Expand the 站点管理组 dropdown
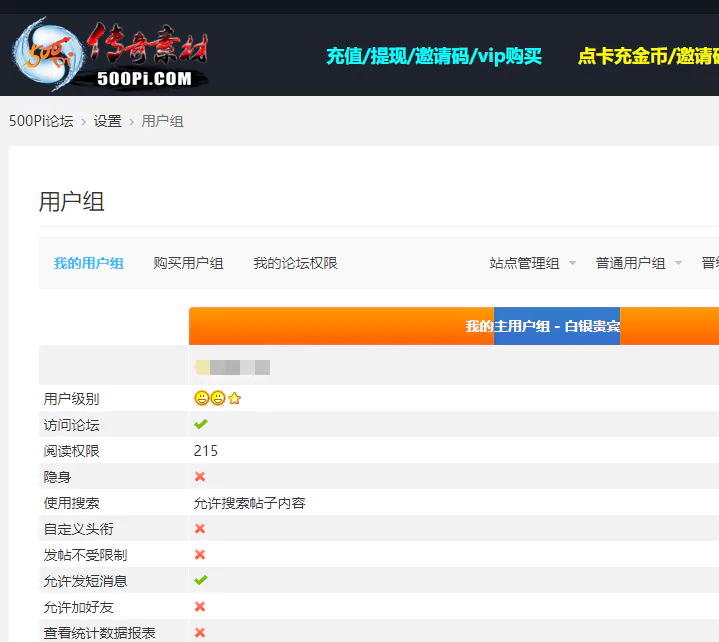Screen dimensions: 719x642 point(525,263)
